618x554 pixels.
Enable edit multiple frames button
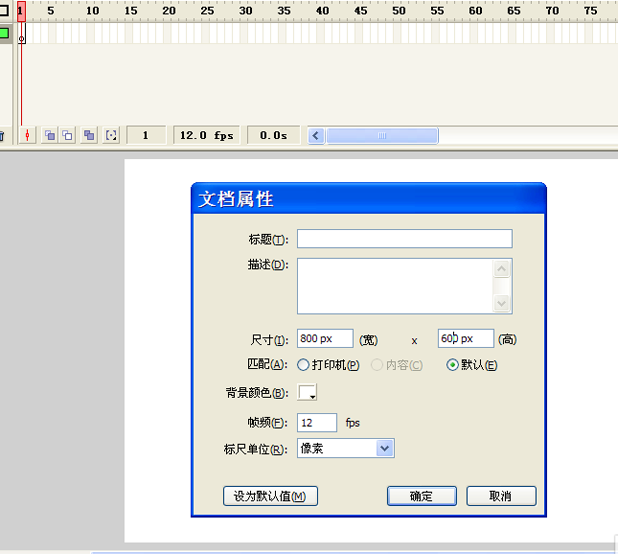[89, 136]
